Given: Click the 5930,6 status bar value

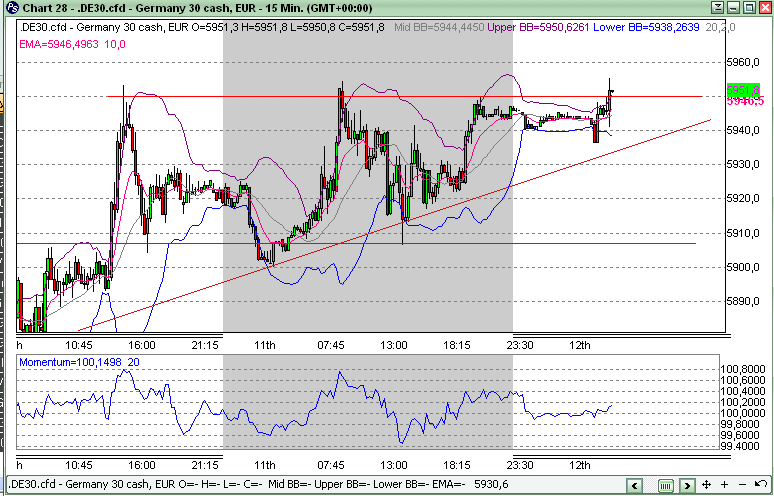Looking at the screenshot, I should point(491,484).
